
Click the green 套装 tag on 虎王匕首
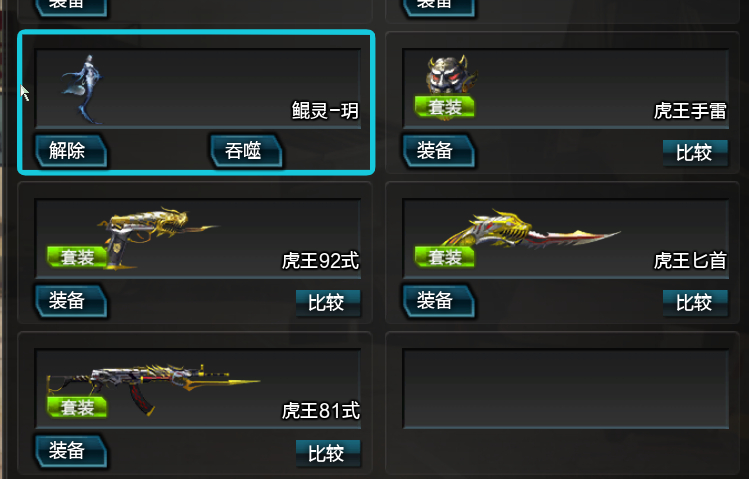(x=445, y=257)
